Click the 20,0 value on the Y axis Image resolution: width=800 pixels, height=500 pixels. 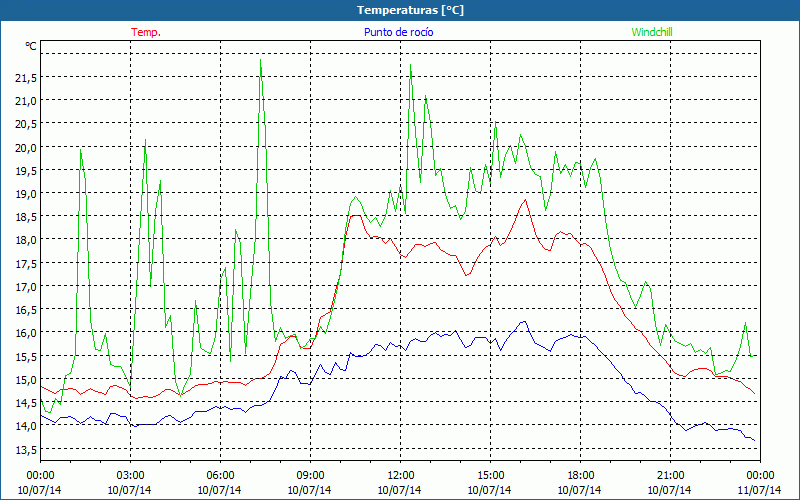(27, 148)
